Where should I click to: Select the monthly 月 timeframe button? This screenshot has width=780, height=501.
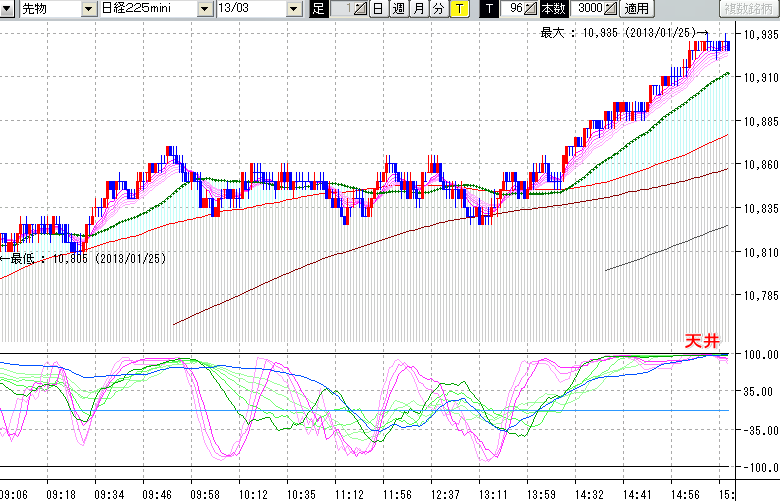(x=418, y=9)
